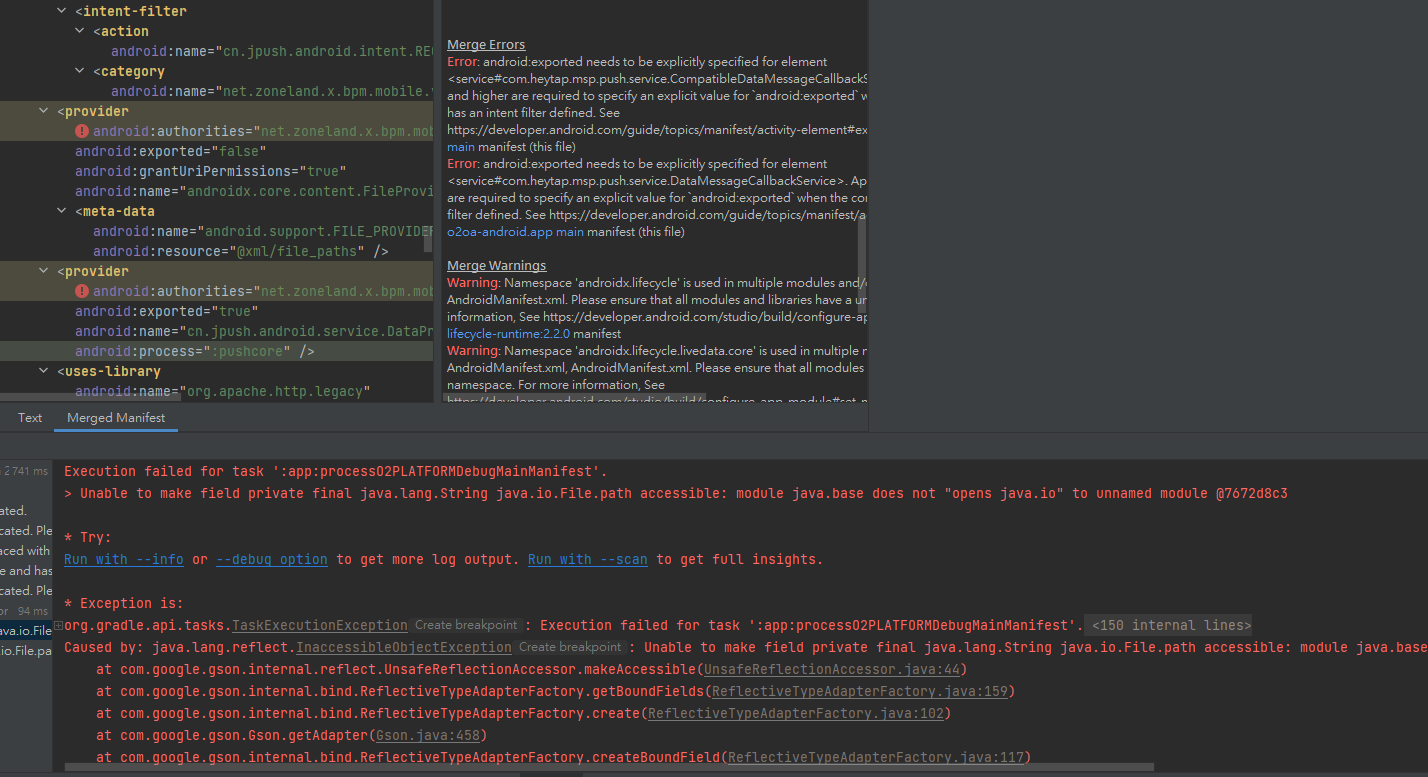Click error icon on first provider authorities

point(82,131)
